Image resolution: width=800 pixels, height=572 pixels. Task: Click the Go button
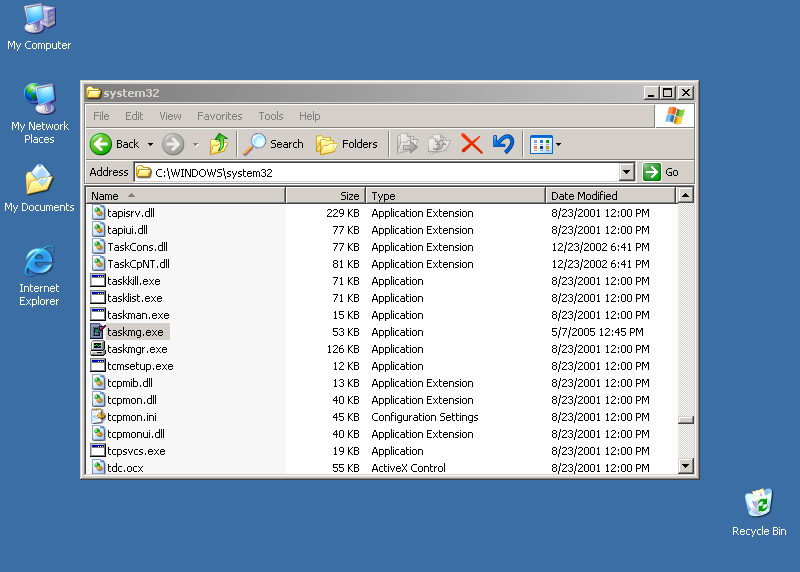(x=661, y=172)
